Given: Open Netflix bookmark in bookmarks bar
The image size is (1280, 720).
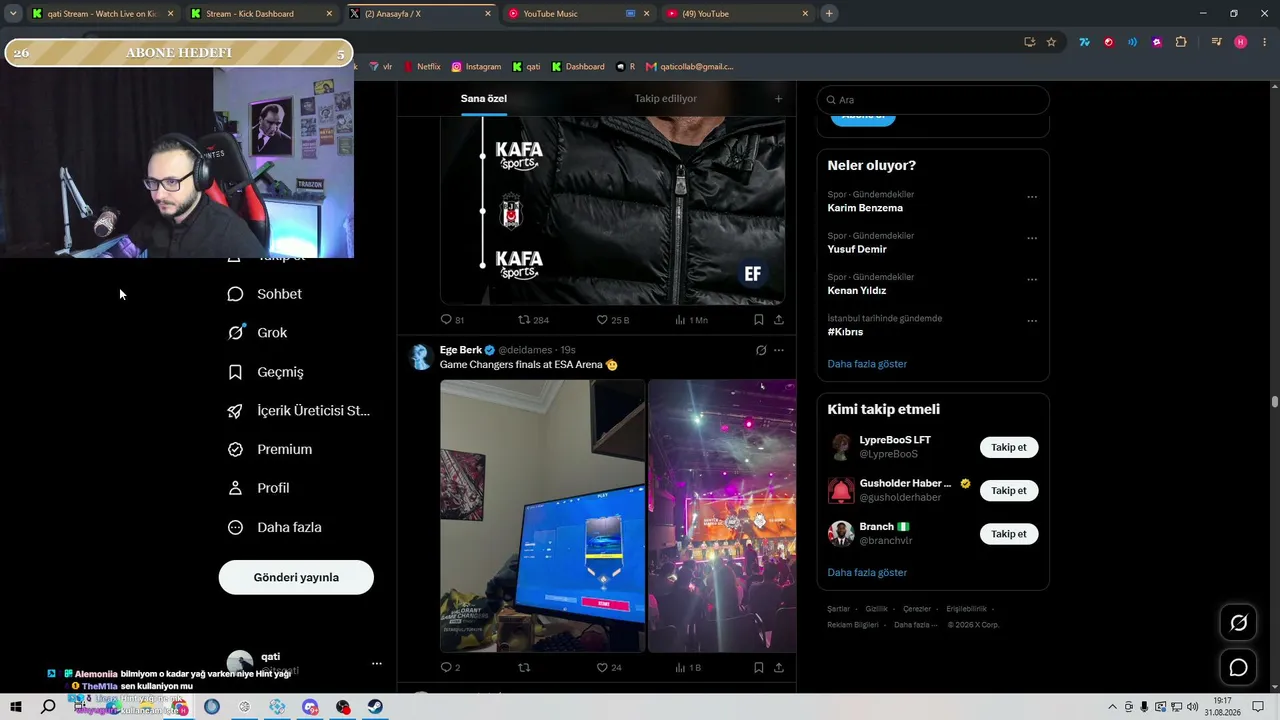Looking at the screenshot, I should click(x=422, y=67).
